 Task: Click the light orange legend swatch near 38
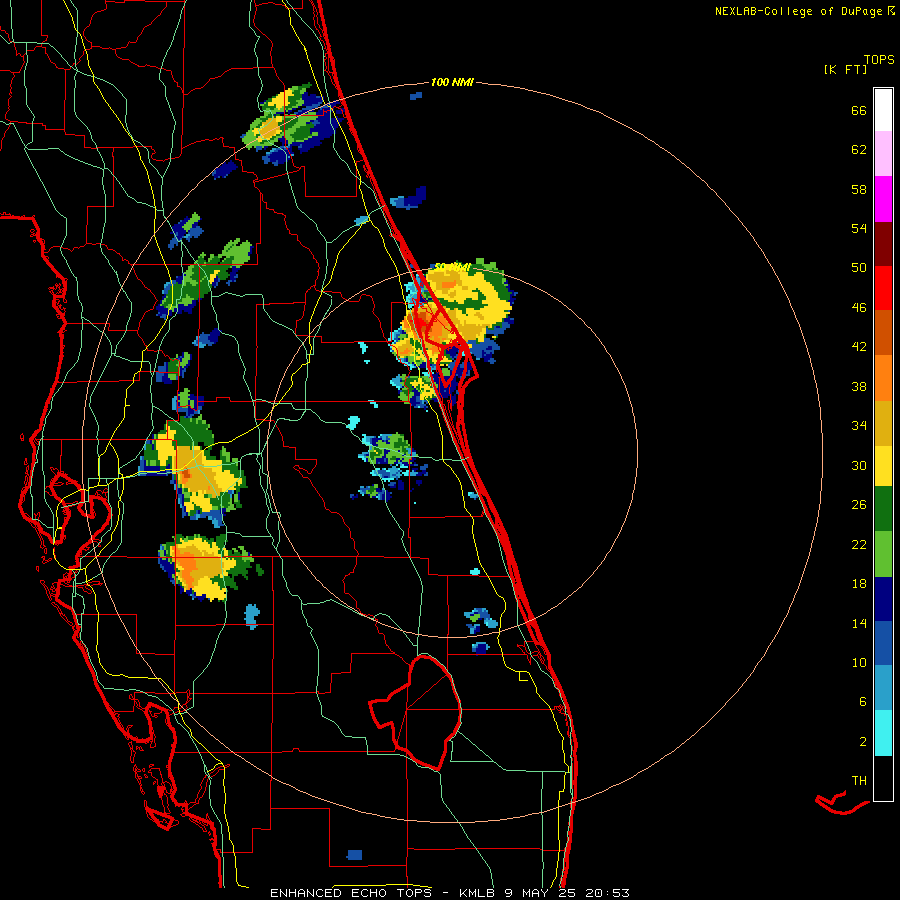pyautogui.click(x=883, y=378)
